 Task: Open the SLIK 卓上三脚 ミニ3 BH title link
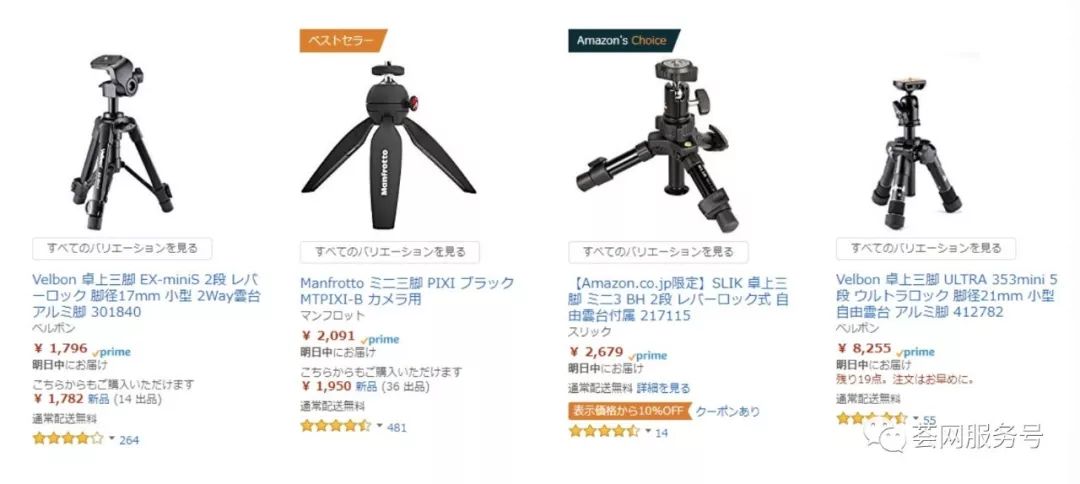coord(679,299)
